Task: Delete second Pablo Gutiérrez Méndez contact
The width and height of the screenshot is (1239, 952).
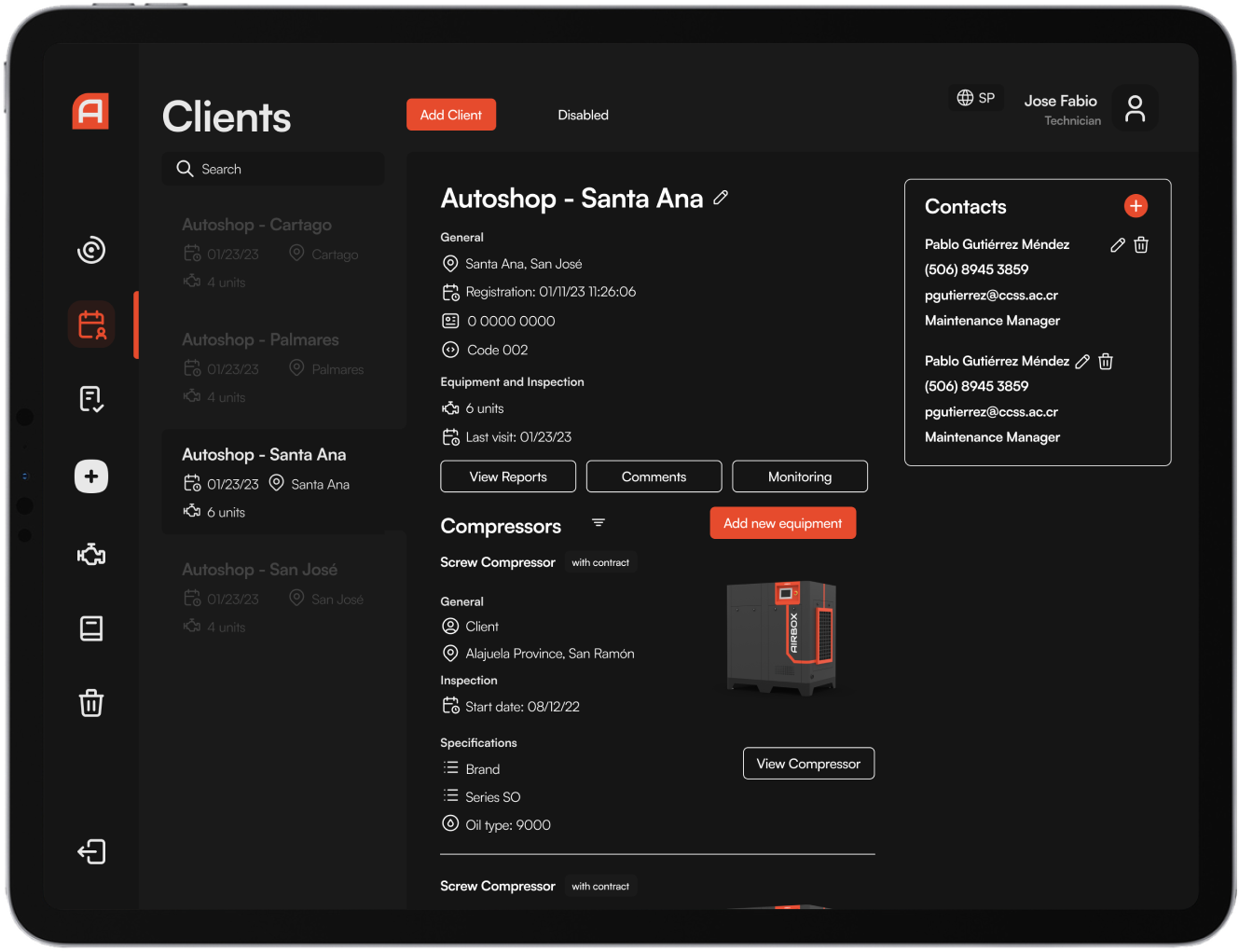Action: coord(1106,362)
